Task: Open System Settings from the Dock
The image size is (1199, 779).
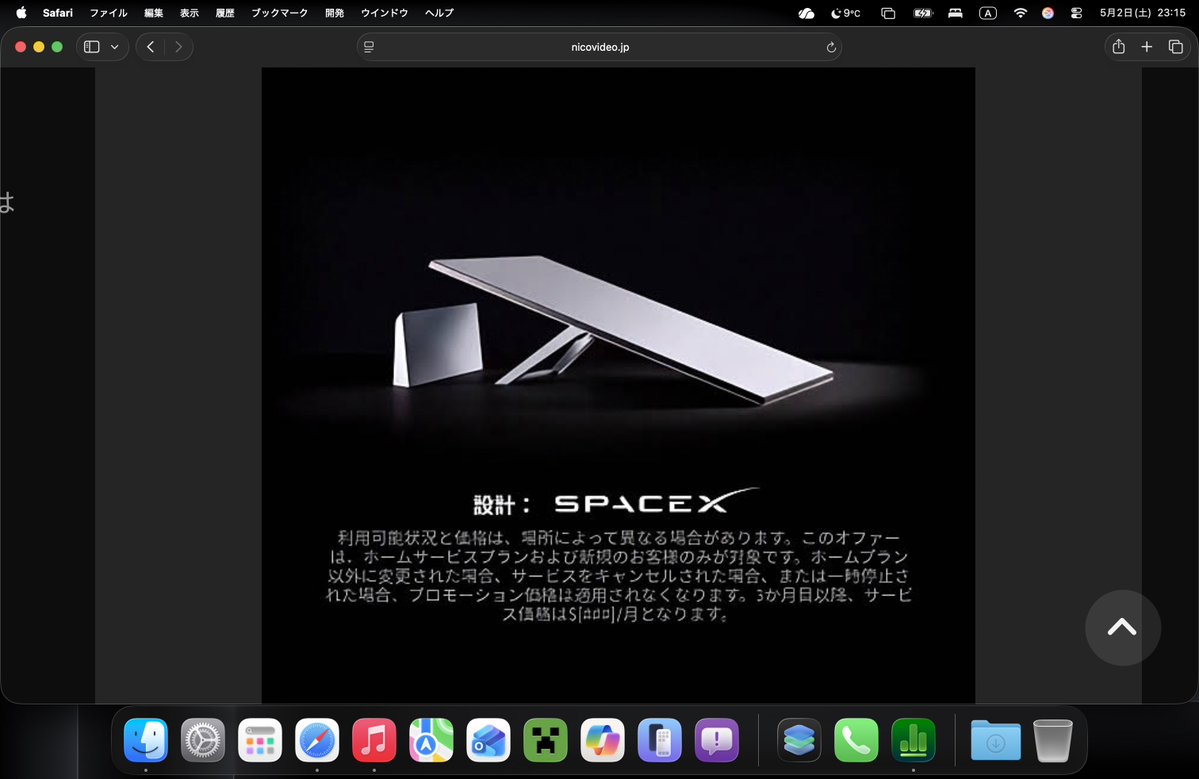Action: click(203, 740)
